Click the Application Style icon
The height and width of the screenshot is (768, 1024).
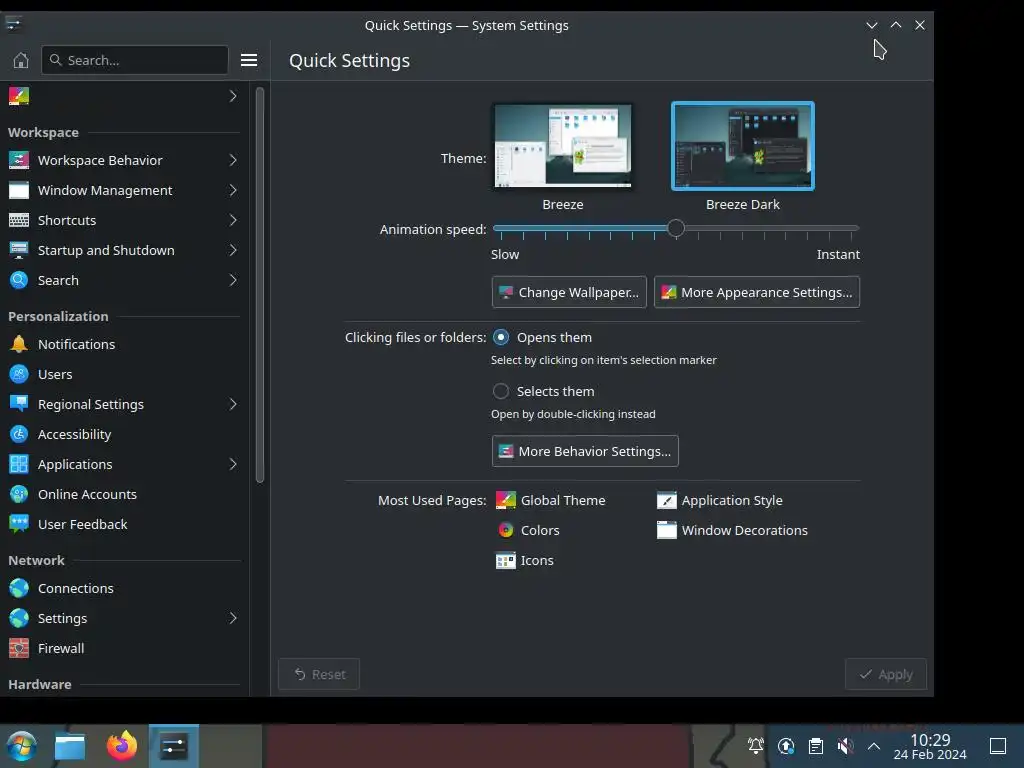click(667, 500)
